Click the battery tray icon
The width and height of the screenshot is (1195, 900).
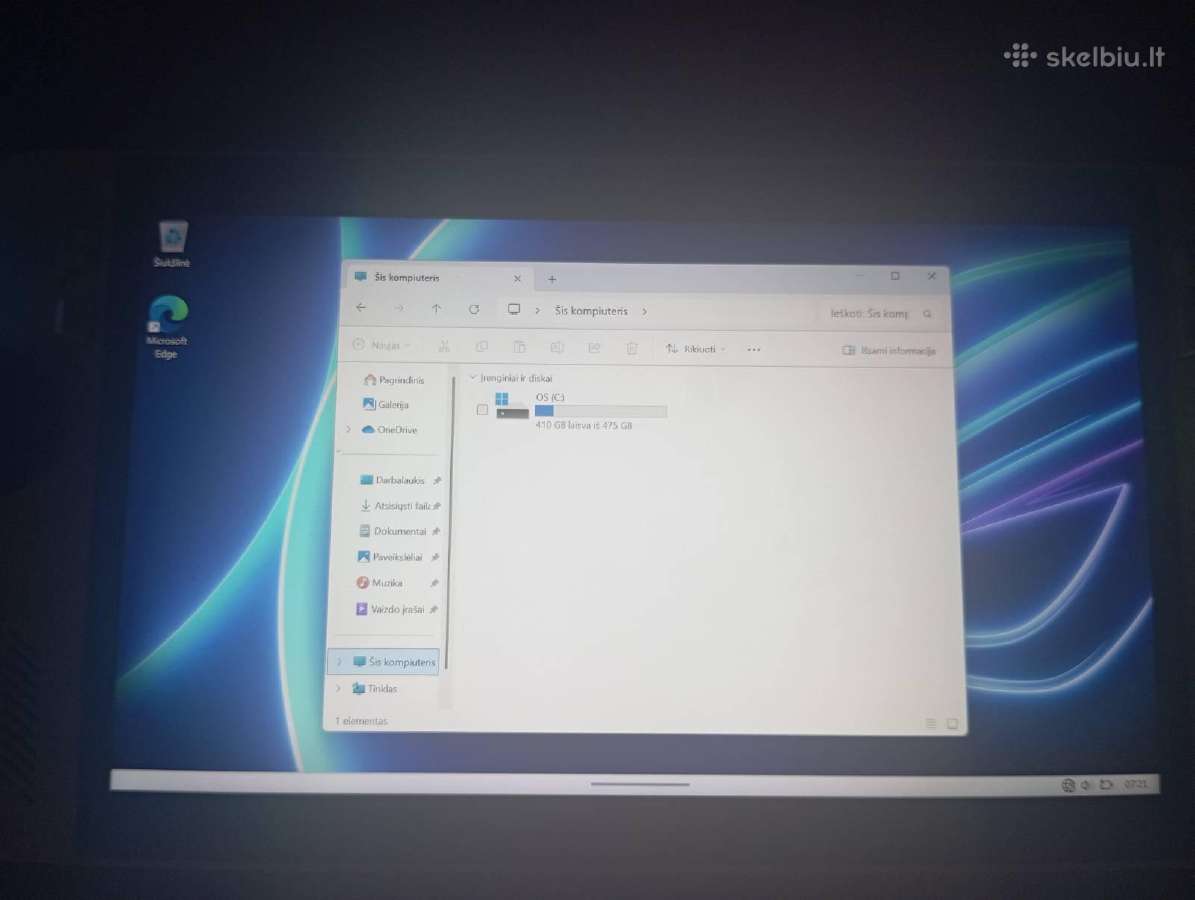point(1107,784)
